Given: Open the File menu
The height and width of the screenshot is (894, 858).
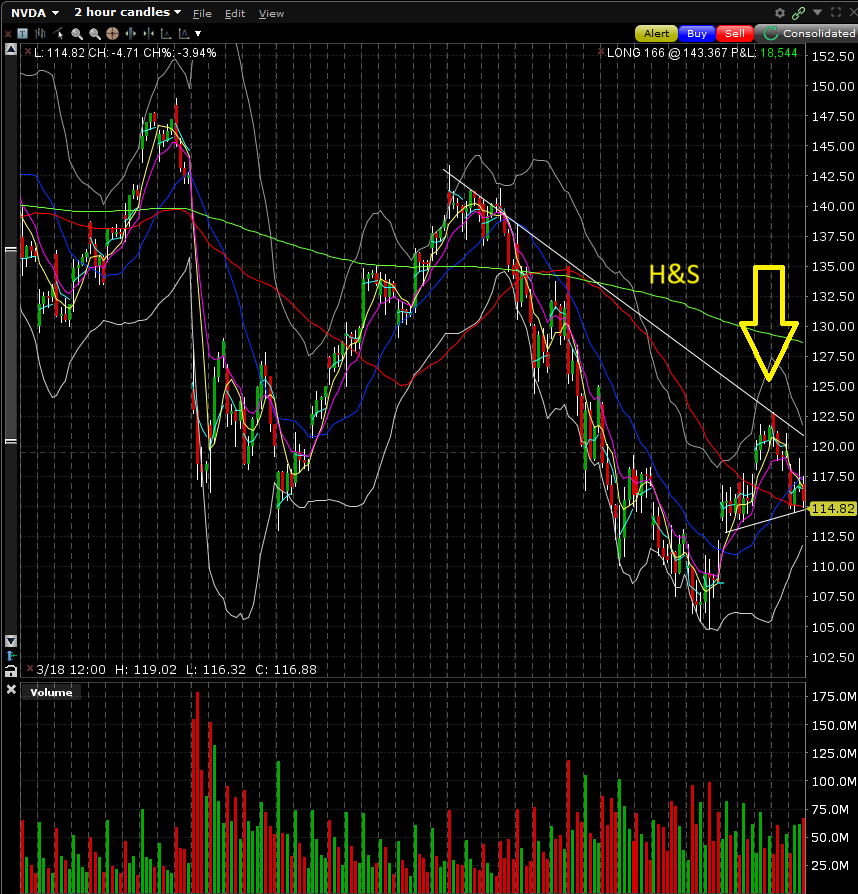Looking at the screenshot, I should pos(202,13).
